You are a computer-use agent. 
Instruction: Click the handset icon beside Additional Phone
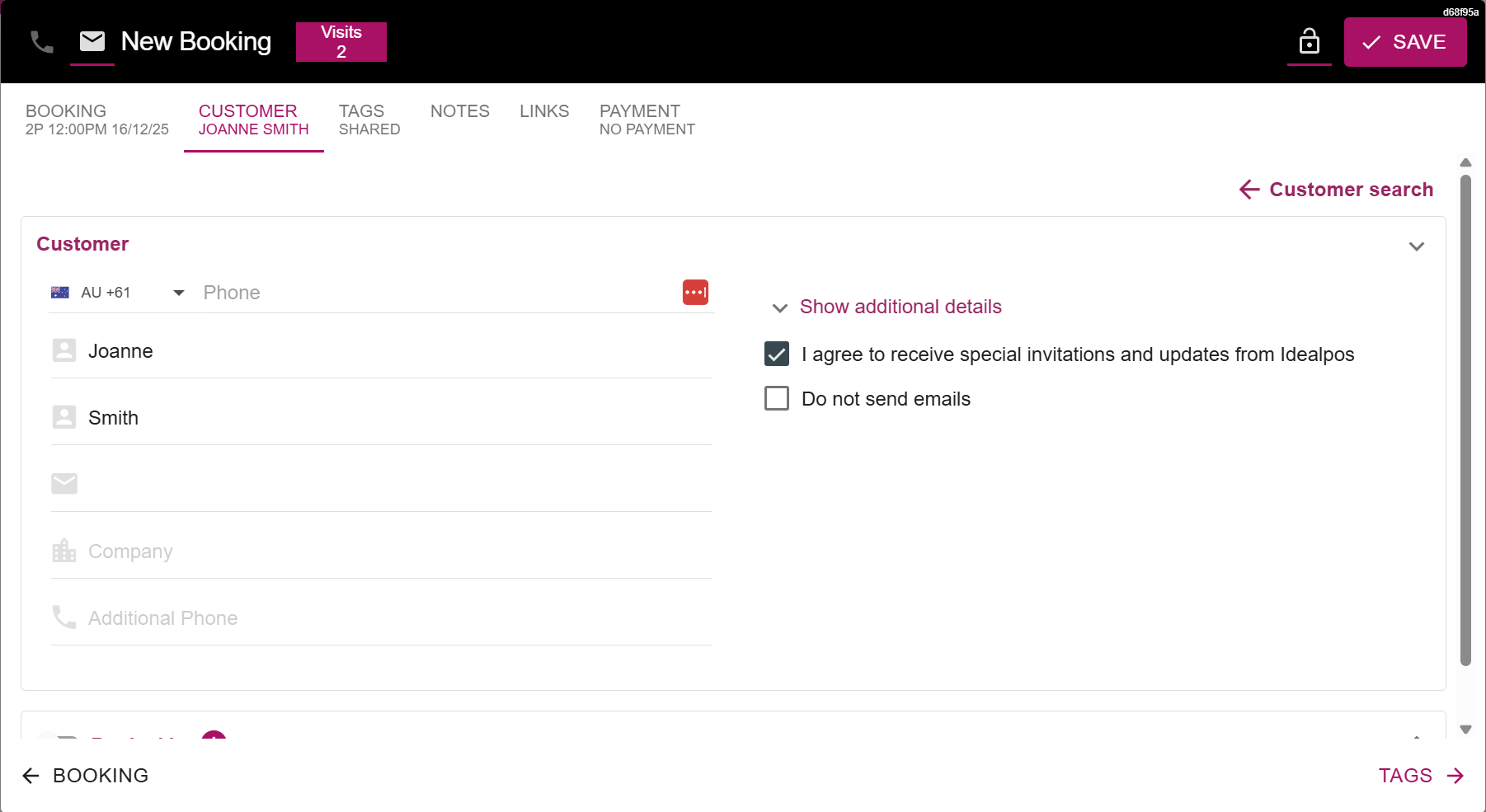tap(64, 617)
